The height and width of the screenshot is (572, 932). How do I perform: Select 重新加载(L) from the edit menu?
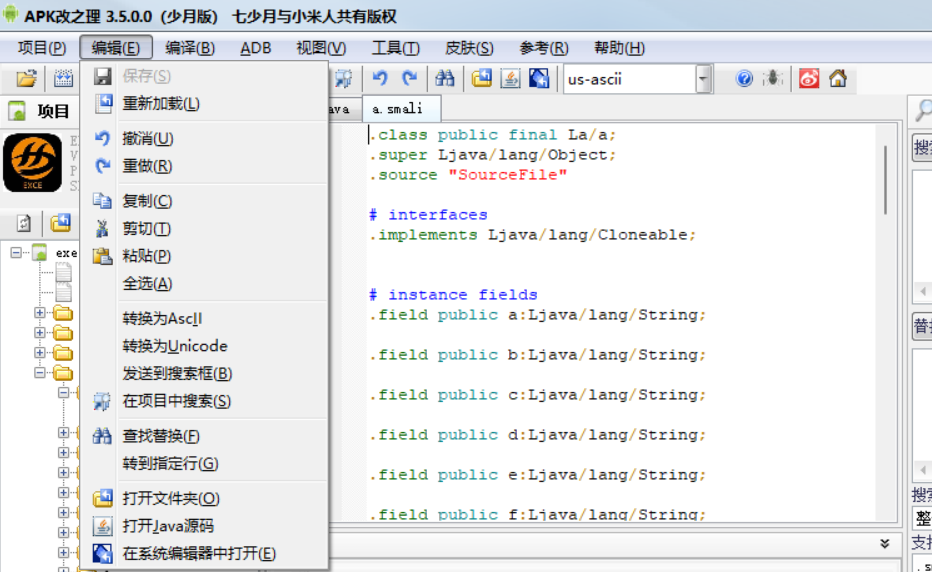(204, 103)
